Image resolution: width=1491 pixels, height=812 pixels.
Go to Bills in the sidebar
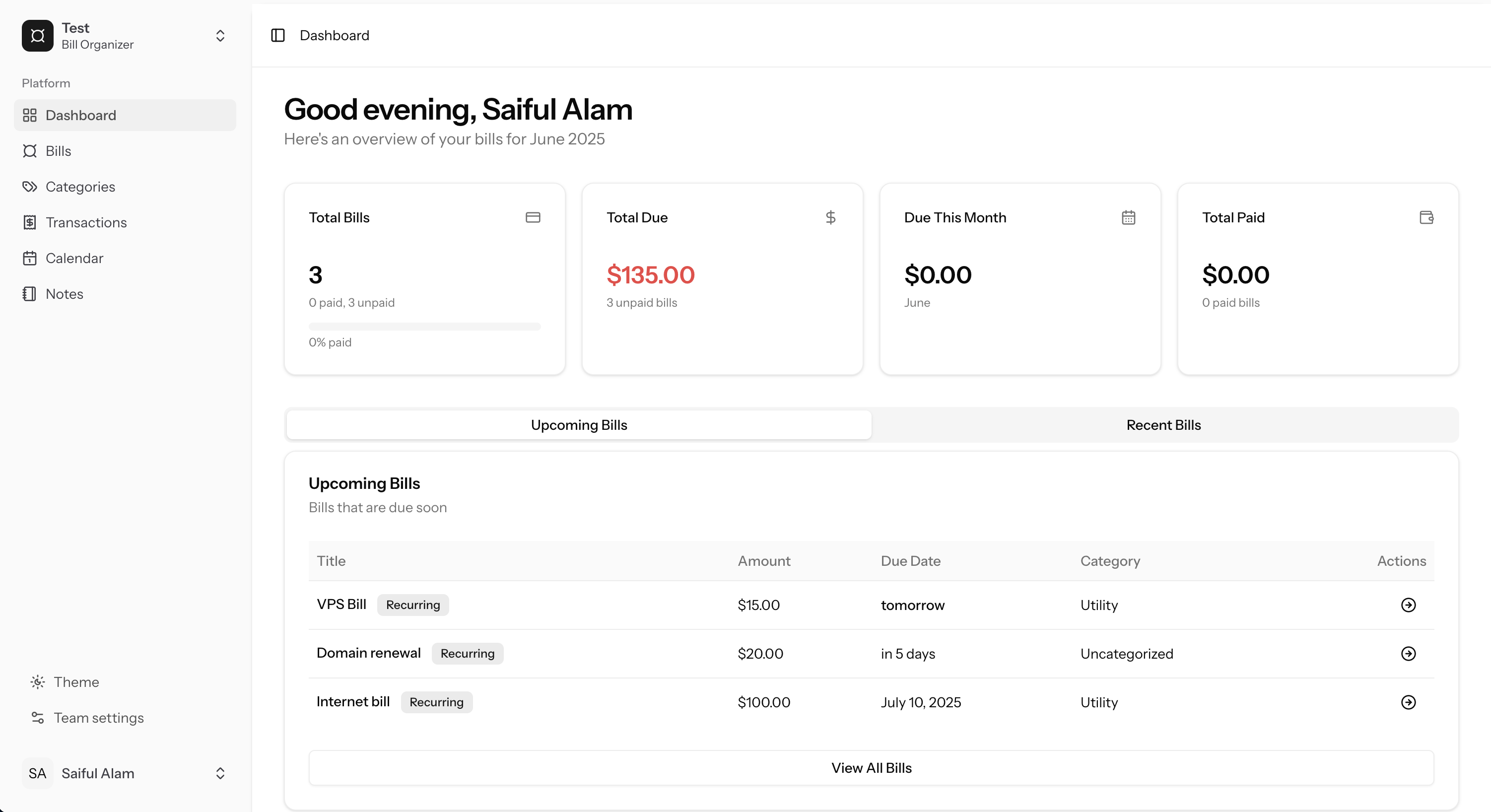(x=125, y=151)
